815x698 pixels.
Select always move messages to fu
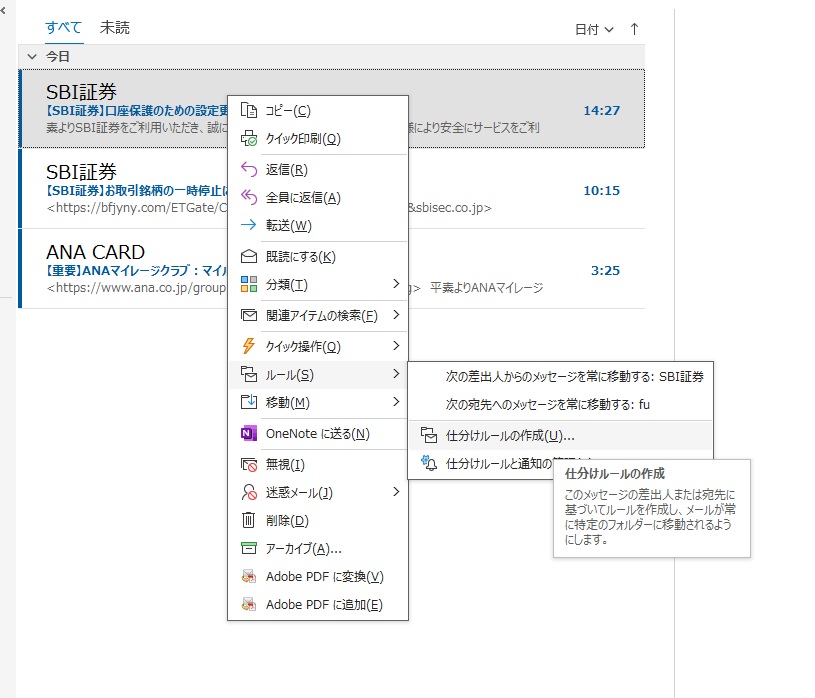[x=560, y=404]
